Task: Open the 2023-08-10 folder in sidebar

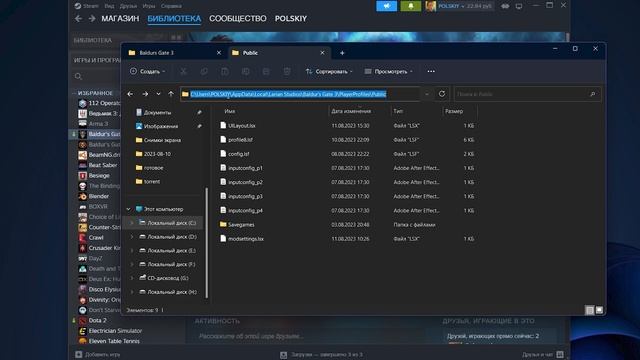Action: [157, 154]
